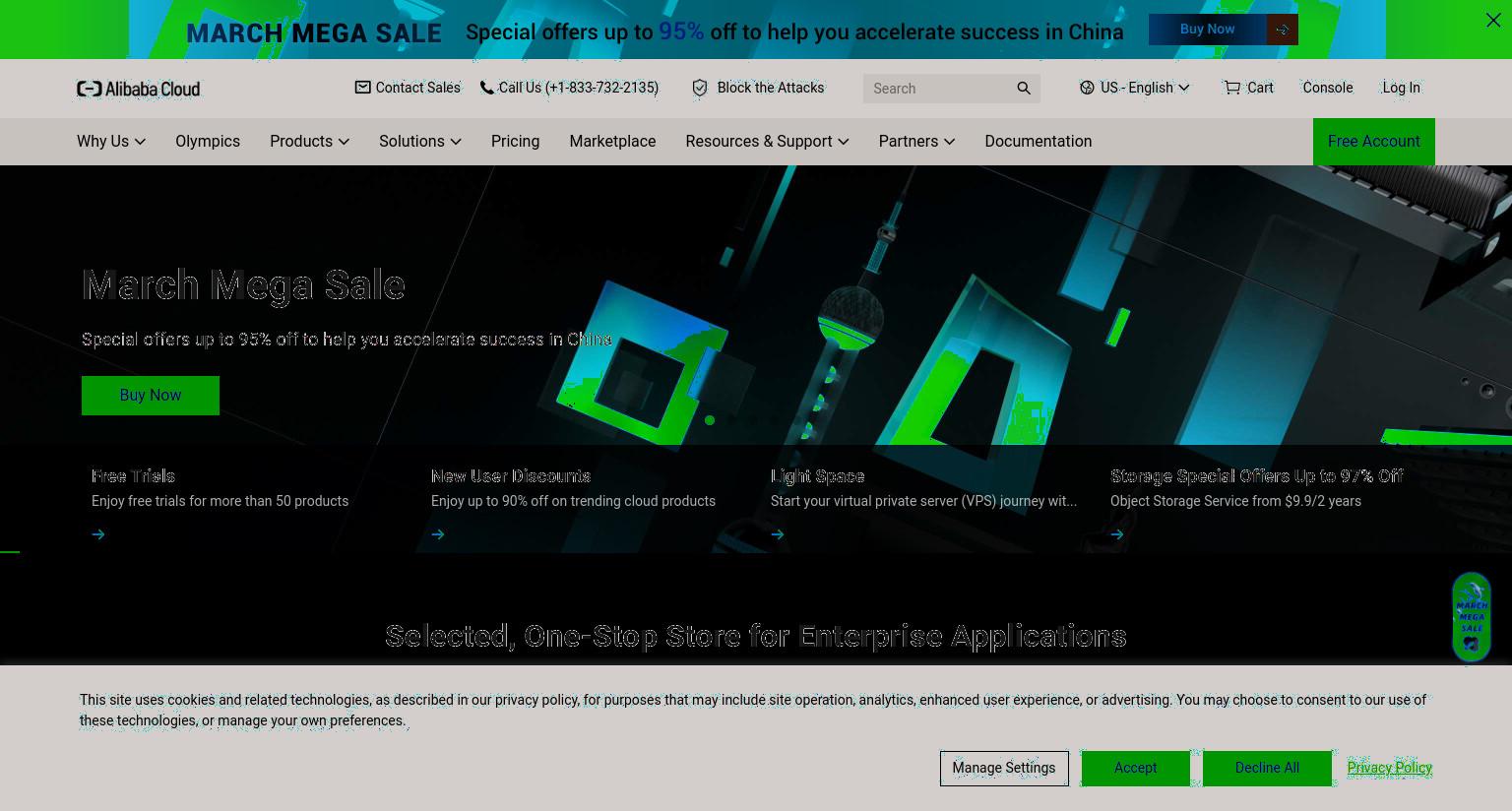The image size is (1512, 811).
Task: Click the Light Space heading
Action: [x=818, y=476]
